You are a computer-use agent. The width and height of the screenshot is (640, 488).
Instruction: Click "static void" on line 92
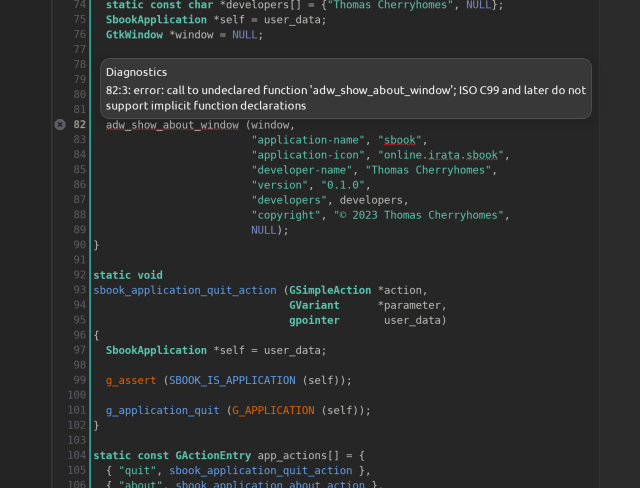[128, 275]
